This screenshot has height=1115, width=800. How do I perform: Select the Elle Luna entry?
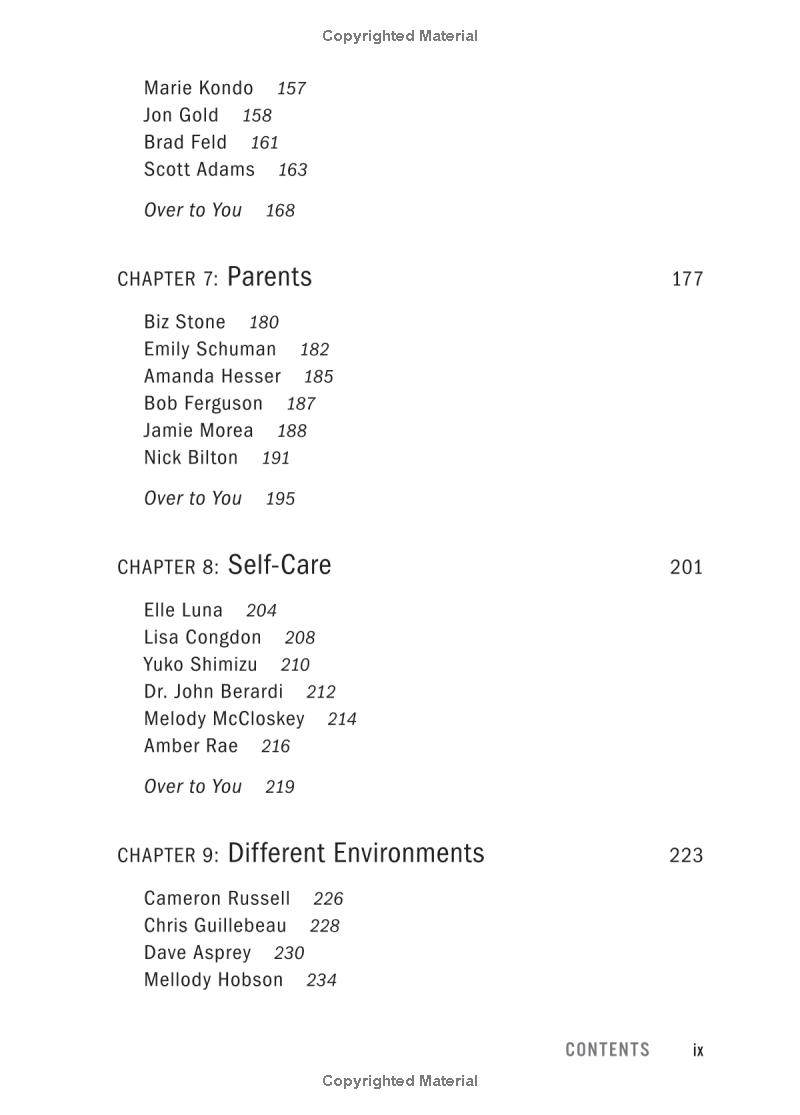point(183,610)
